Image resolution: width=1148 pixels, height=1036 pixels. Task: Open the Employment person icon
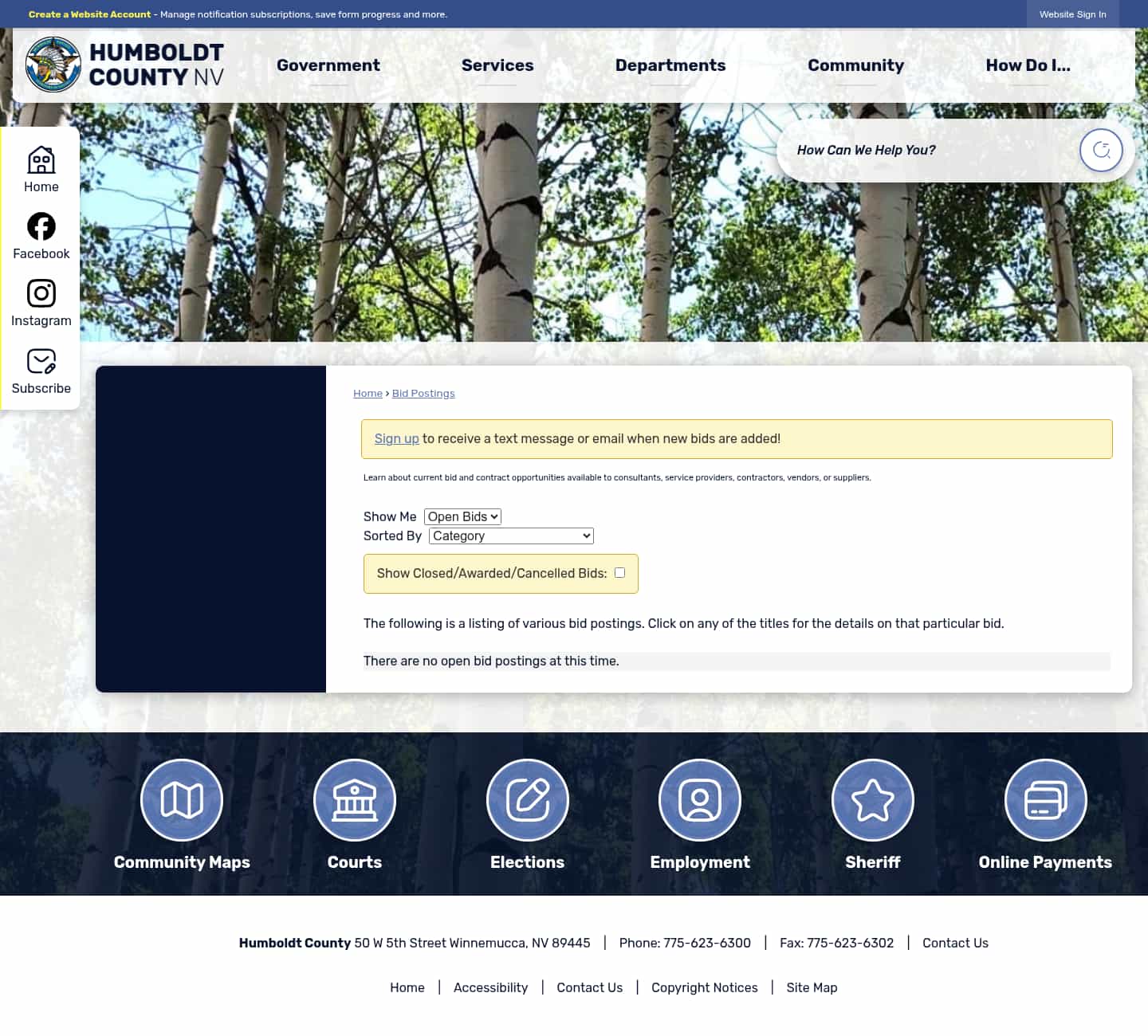click(x=700, y=800)
